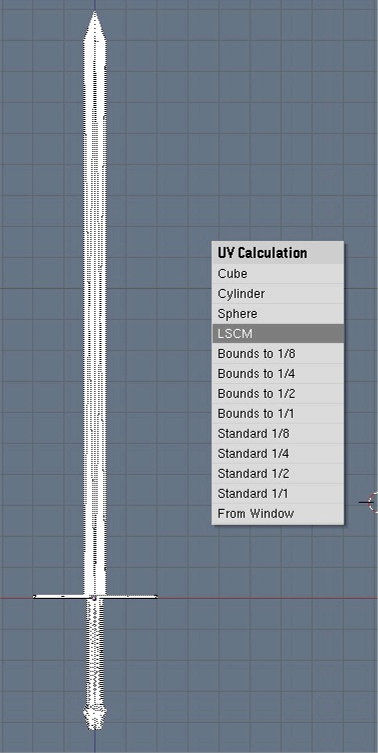Select Cube in UV Calculation menu
Image resolution: width=378 pixels, height=753 pixels.
tap(278, 274)
